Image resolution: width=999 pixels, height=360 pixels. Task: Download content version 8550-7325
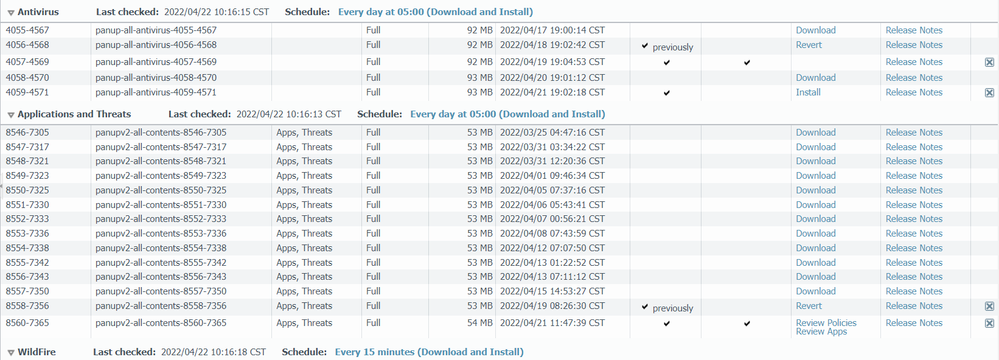(x=816, y=190)
